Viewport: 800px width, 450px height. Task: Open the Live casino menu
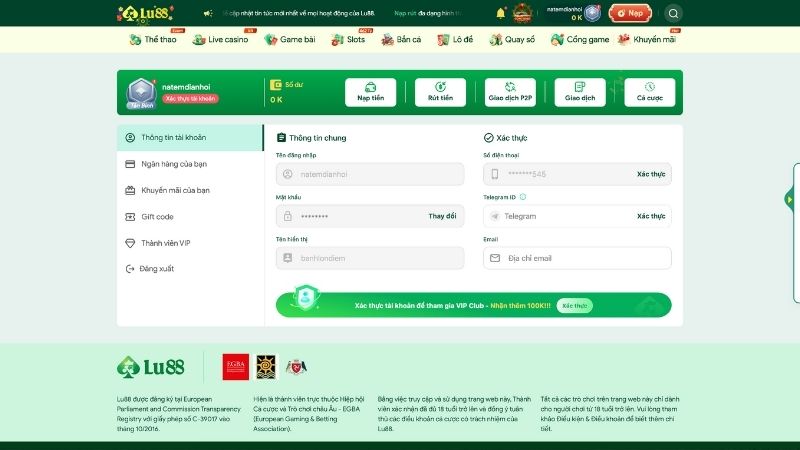222,40
